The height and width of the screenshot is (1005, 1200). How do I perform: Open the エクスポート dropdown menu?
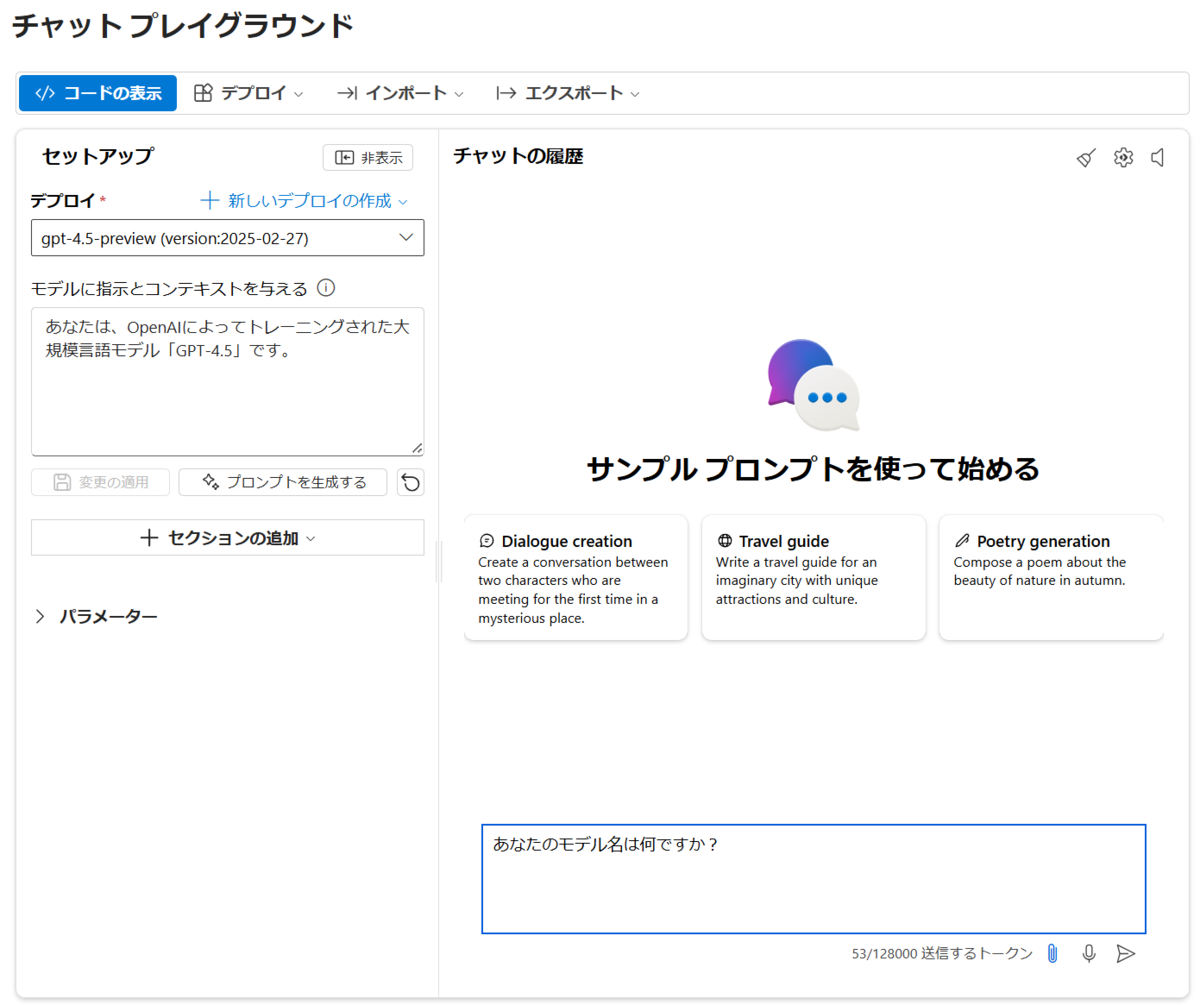[x=567, y=93]
